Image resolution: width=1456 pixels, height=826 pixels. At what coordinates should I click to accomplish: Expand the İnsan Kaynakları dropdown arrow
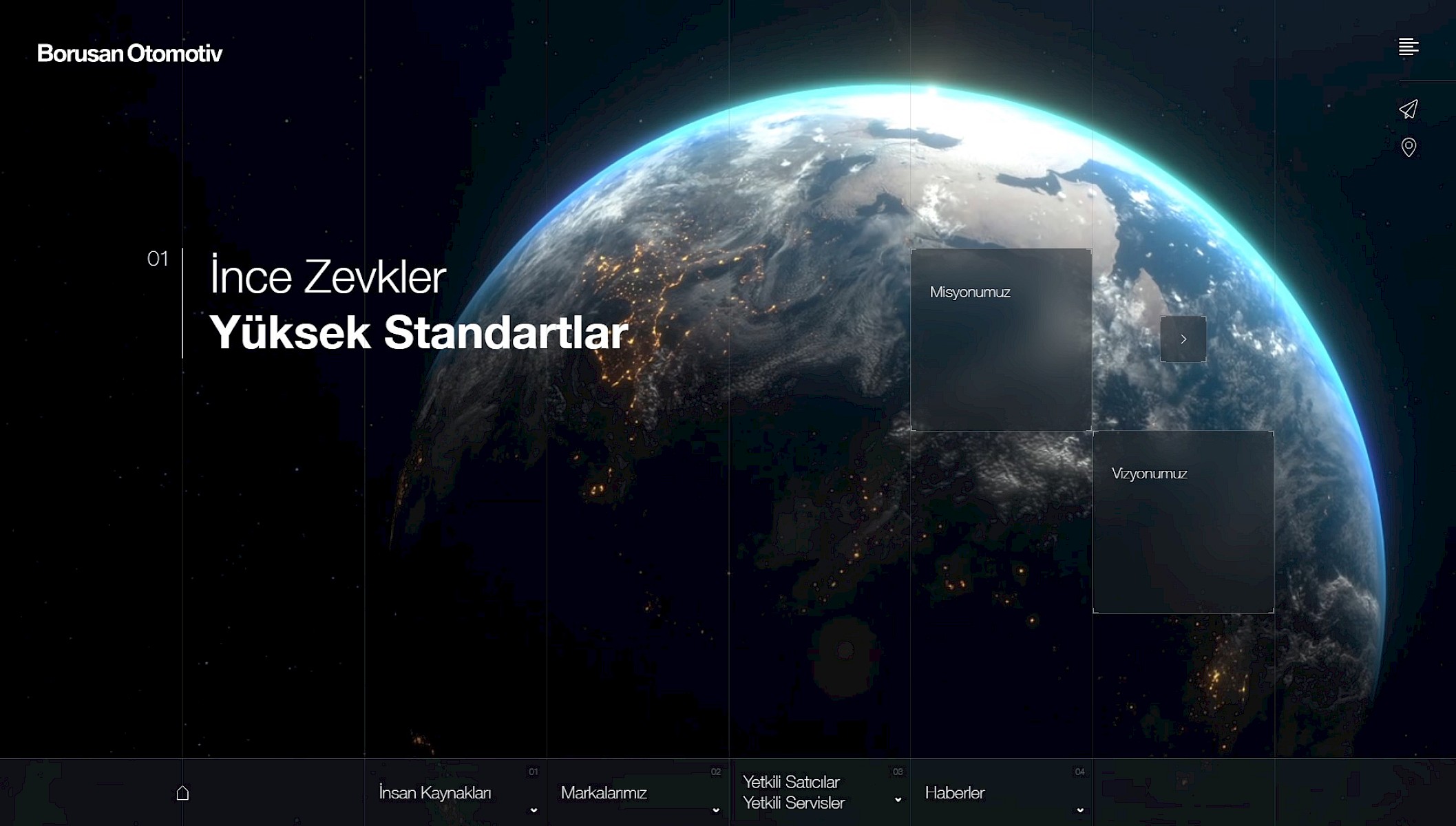[x=534, y=810]
